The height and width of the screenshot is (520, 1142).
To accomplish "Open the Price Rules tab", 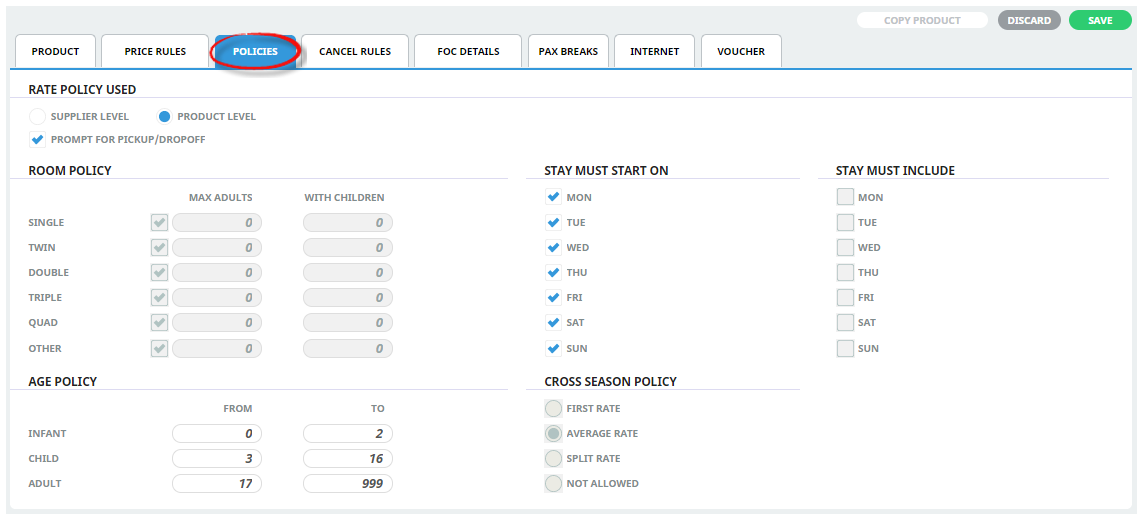I will point(155,52).
